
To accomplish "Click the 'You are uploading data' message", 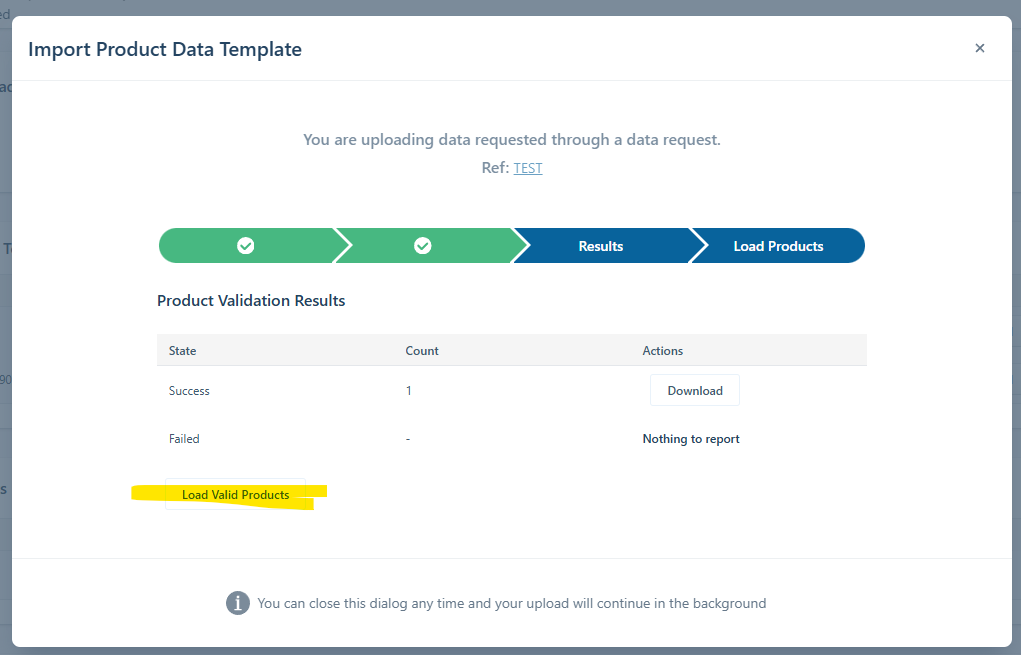I will click(511, 140).
